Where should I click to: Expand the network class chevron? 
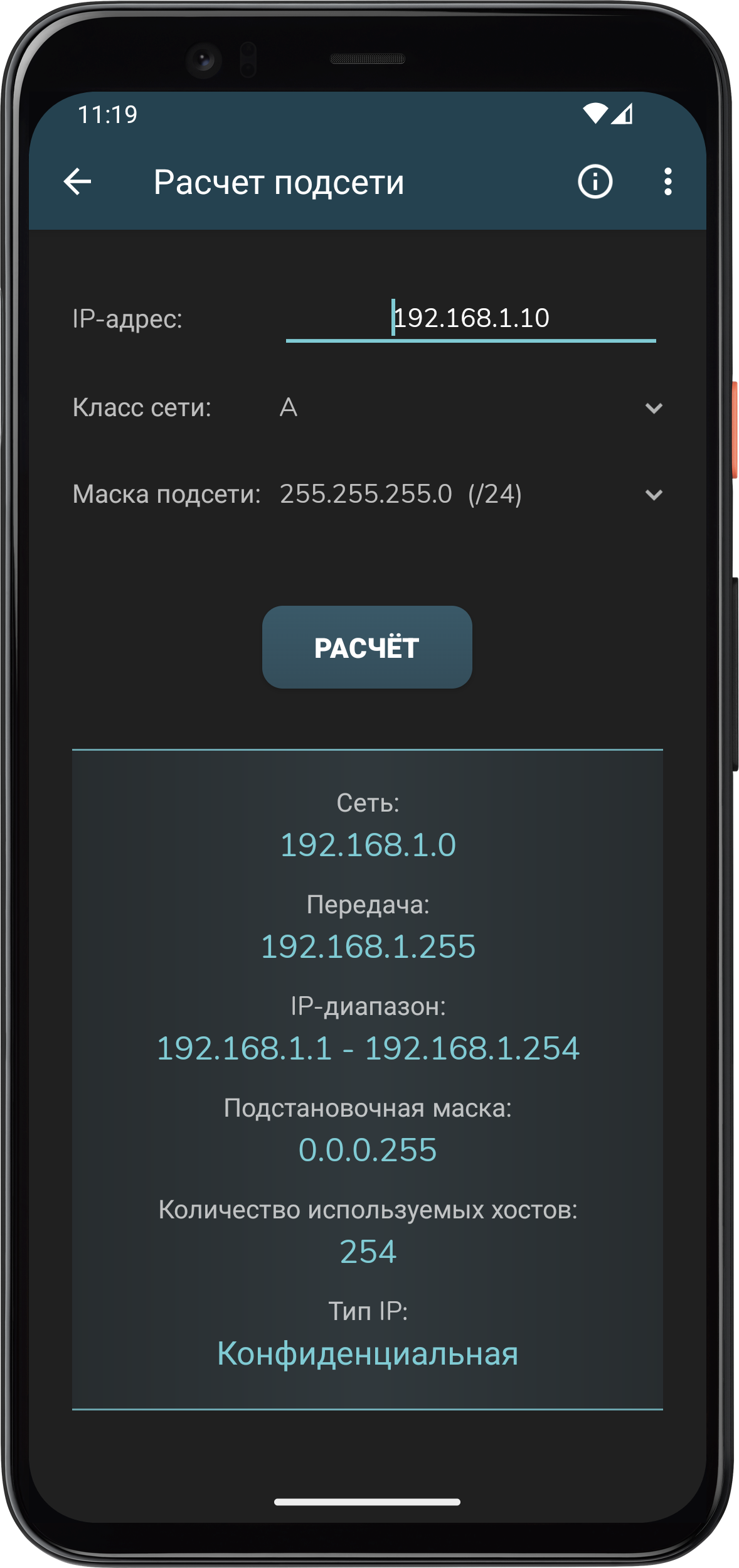(654, 409)
